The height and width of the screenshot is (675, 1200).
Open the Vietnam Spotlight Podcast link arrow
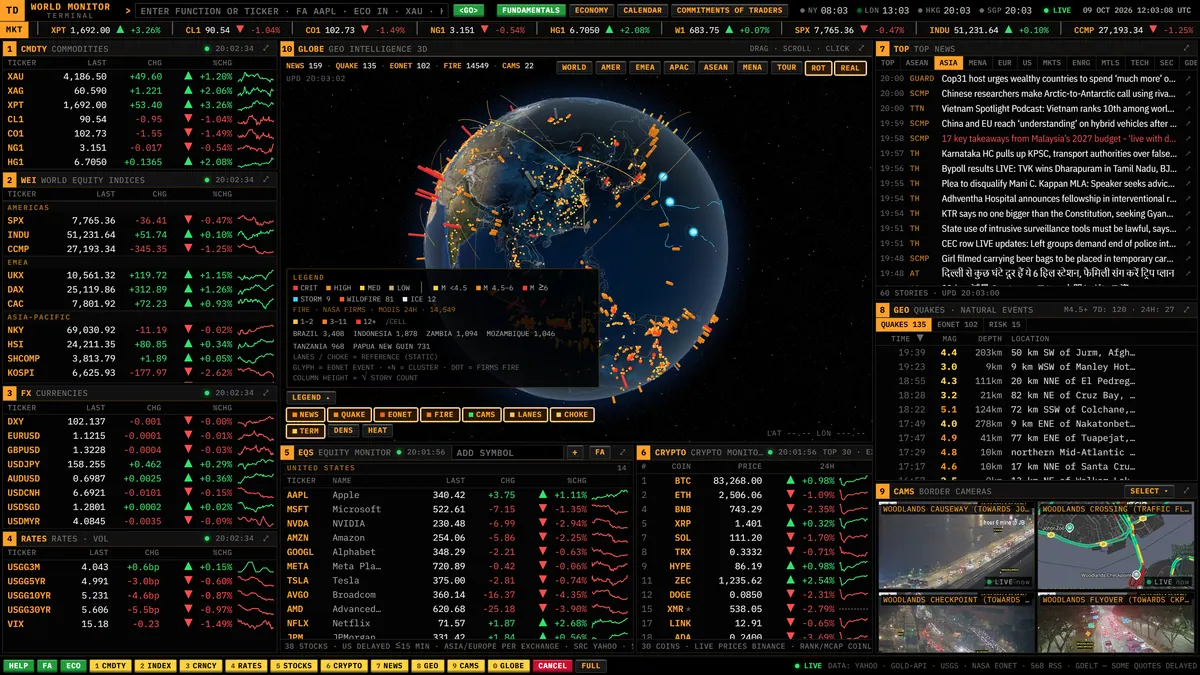[x=1187, y=108]
